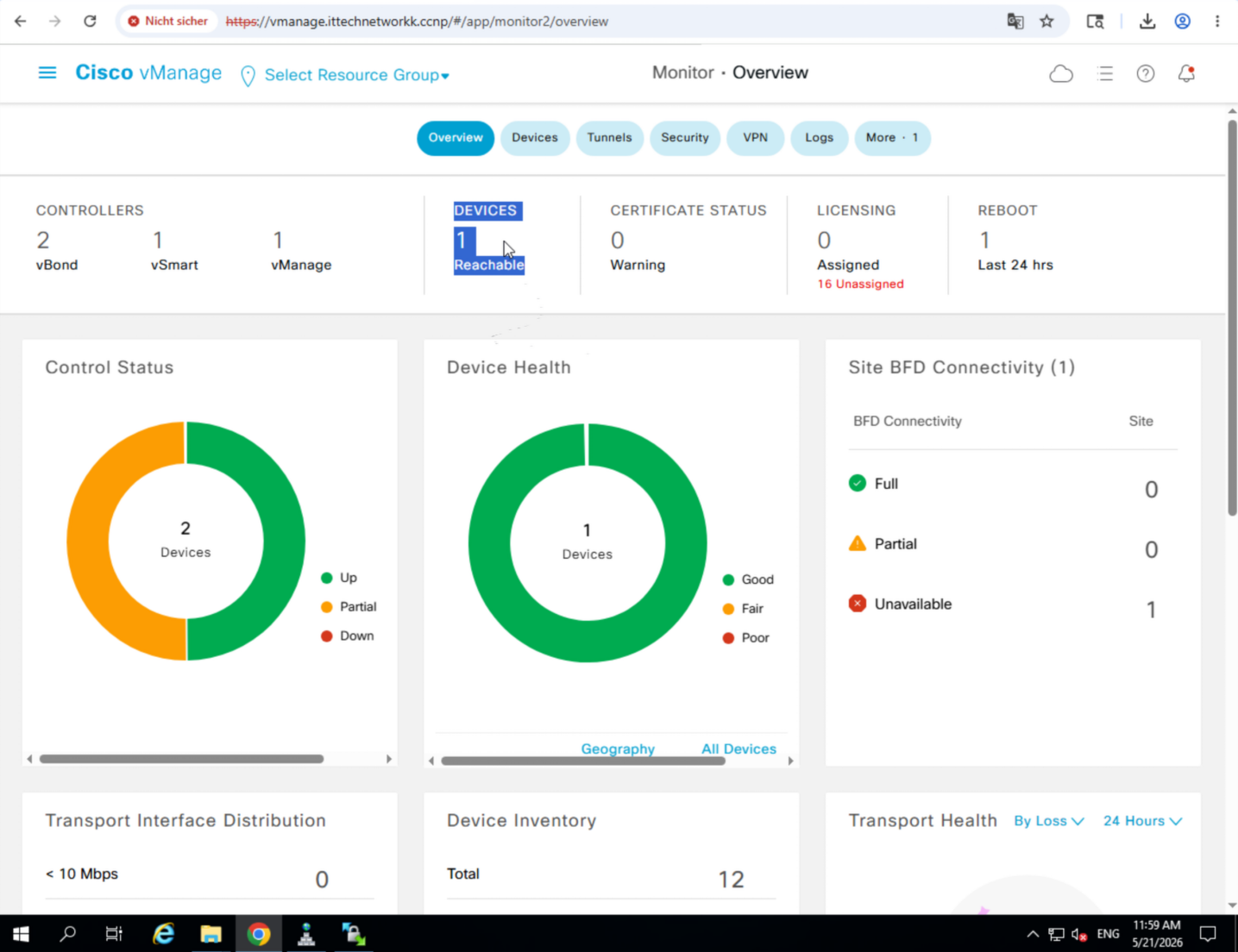
Task: Go back to the previous browser page
Action: [21, 21]
